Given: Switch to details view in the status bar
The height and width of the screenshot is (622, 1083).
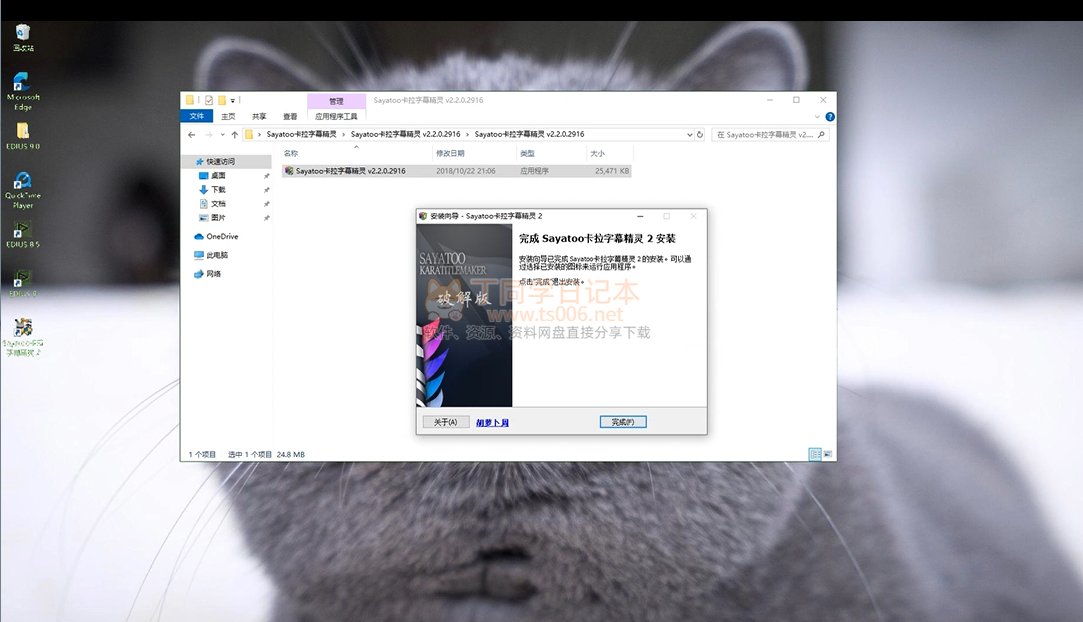Looking at the screenshot, I should click(x=815, y=454).
